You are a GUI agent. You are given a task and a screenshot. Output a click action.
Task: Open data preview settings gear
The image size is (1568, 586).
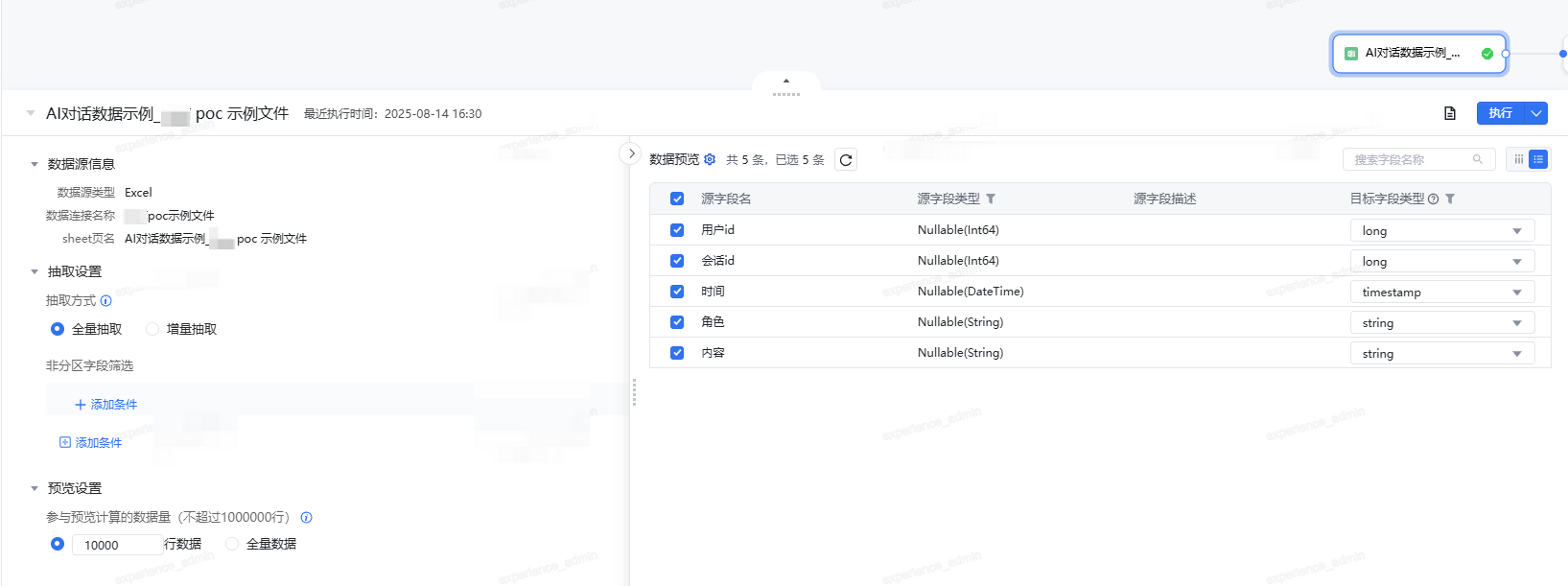[710, 159]
